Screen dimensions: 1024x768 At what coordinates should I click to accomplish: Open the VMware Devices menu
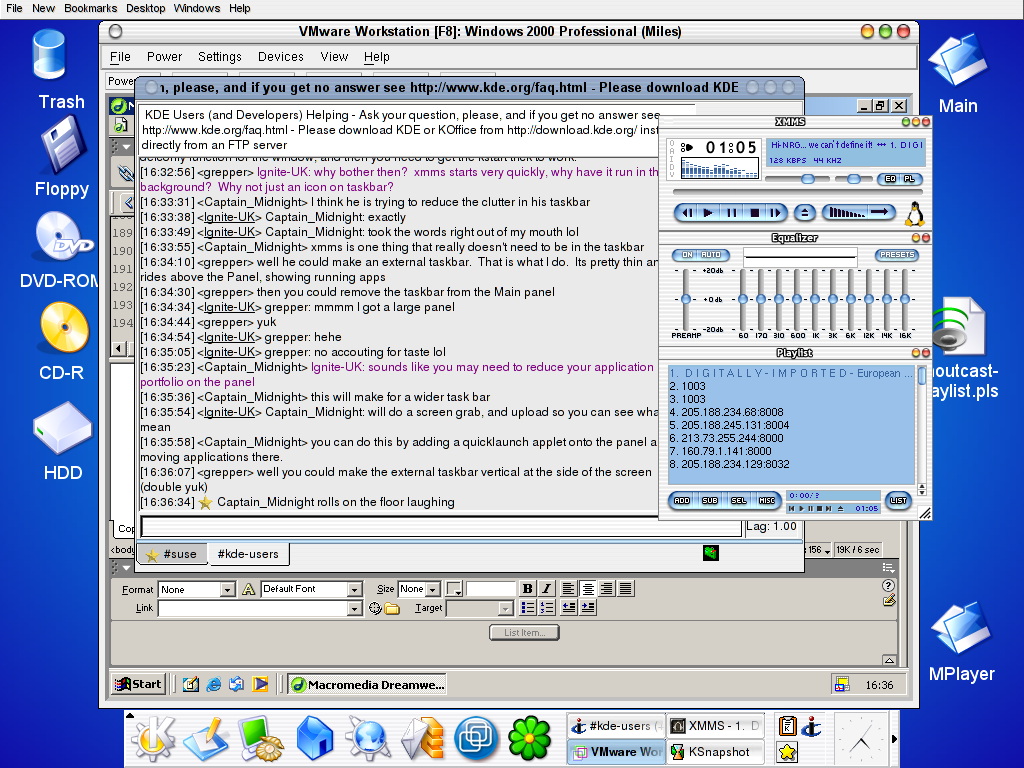[281, 57]
